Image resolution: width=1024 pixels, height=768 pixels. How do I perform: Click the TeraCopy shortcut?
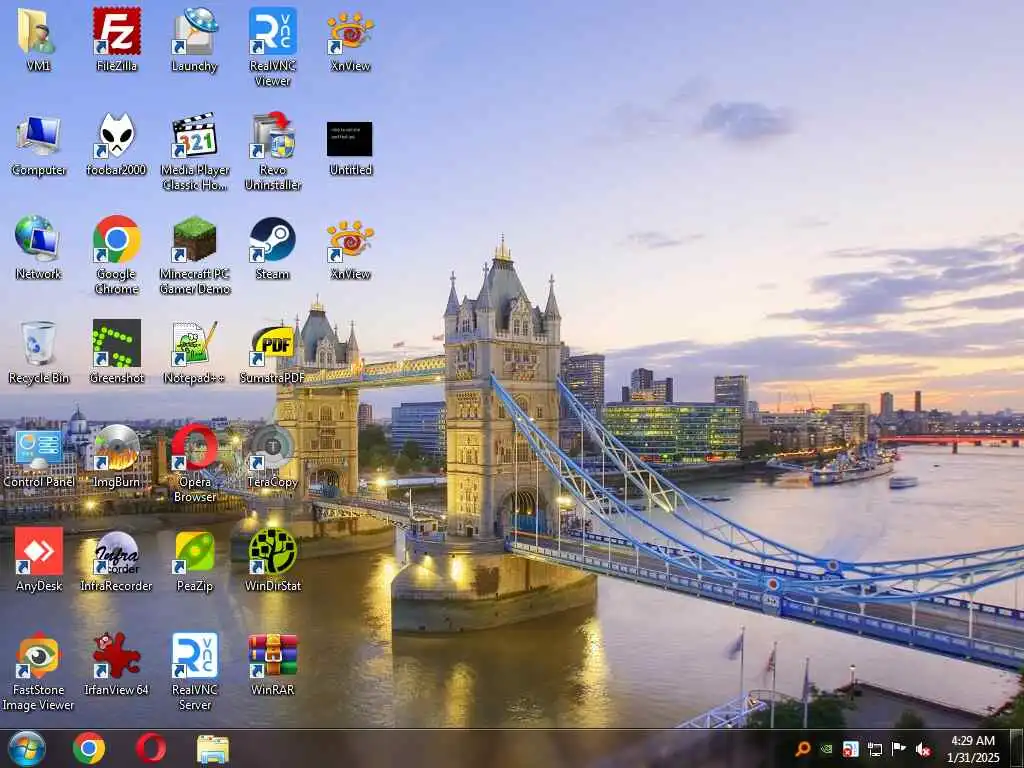pyautogui.click(x=272, y=448)
